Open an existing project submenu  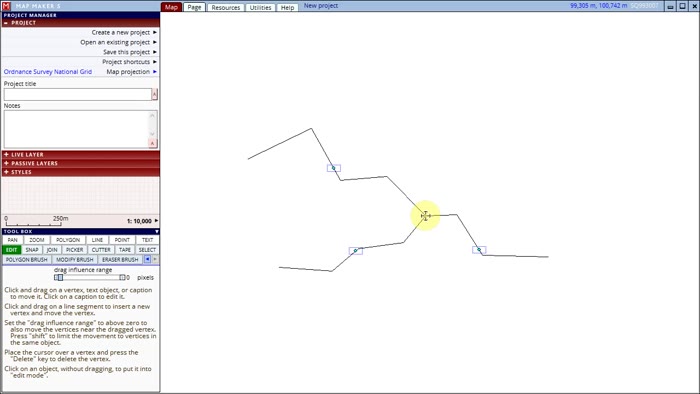[x=118, y=42]
